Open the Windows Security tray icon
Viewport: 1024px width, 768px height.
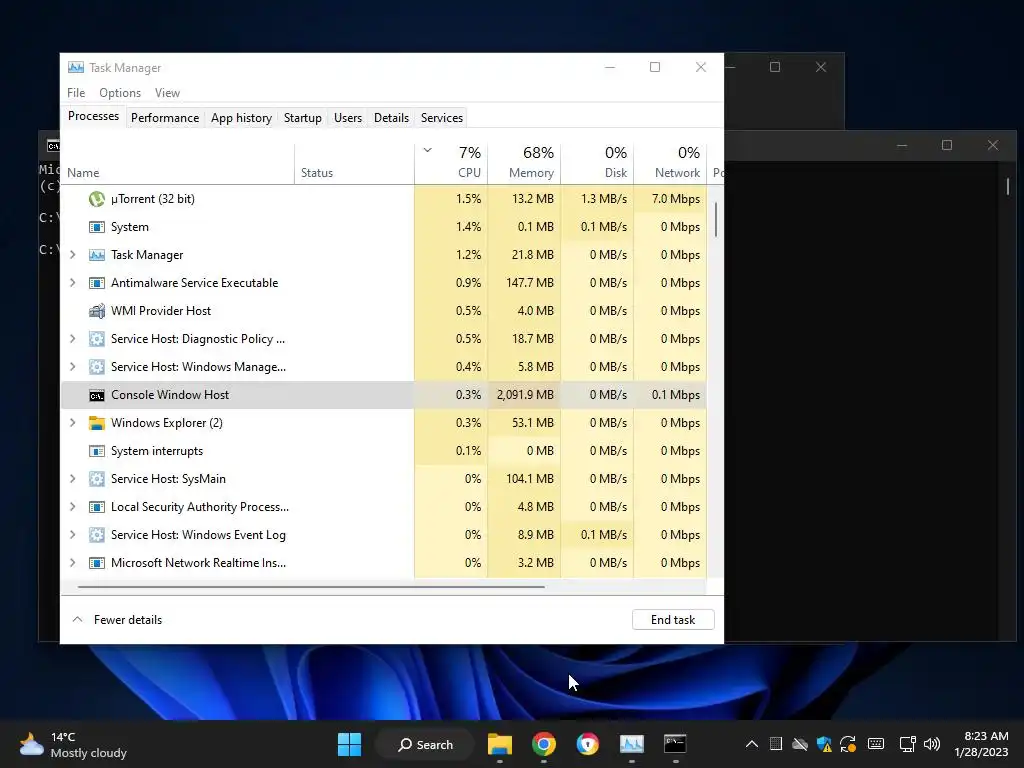[x=824, y=744]
